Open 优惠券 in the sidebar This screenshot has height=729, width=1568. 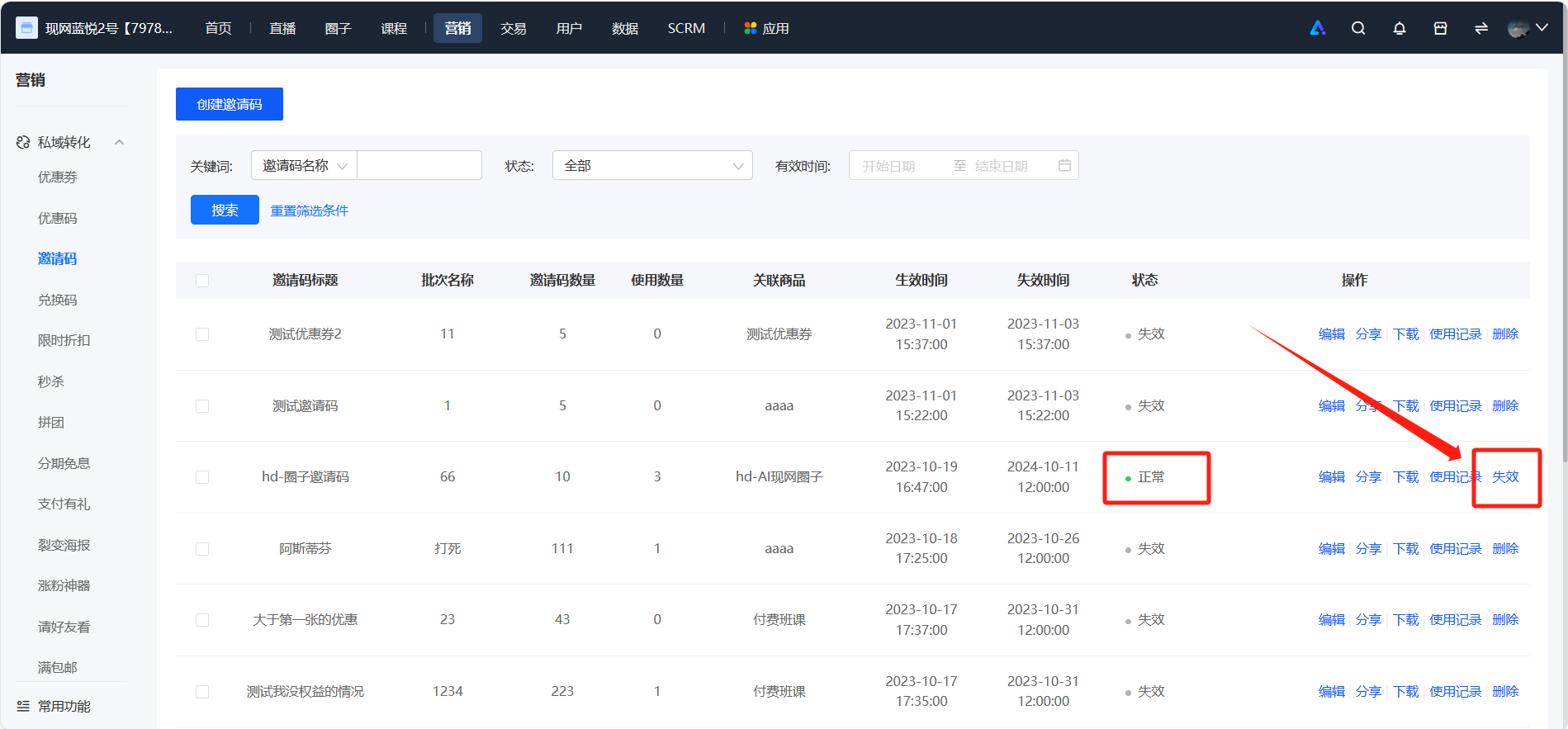(x=58, y=177)
